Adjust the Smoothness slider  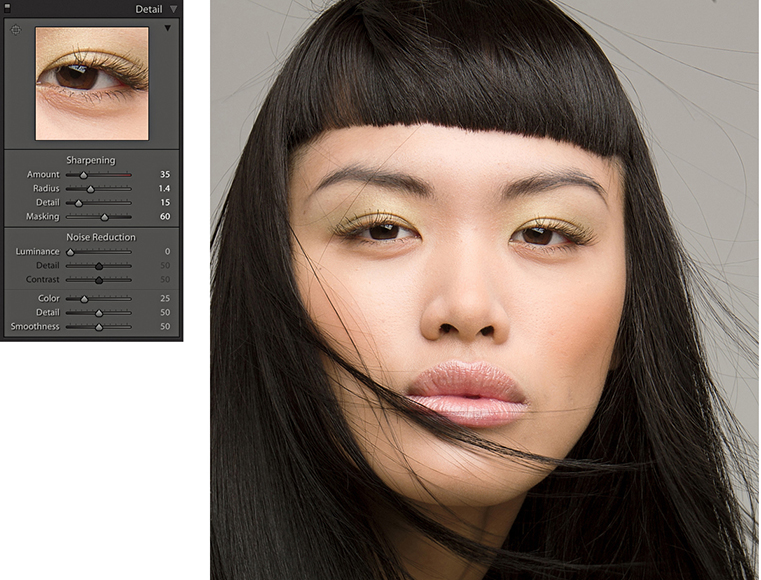click(99, 327)
